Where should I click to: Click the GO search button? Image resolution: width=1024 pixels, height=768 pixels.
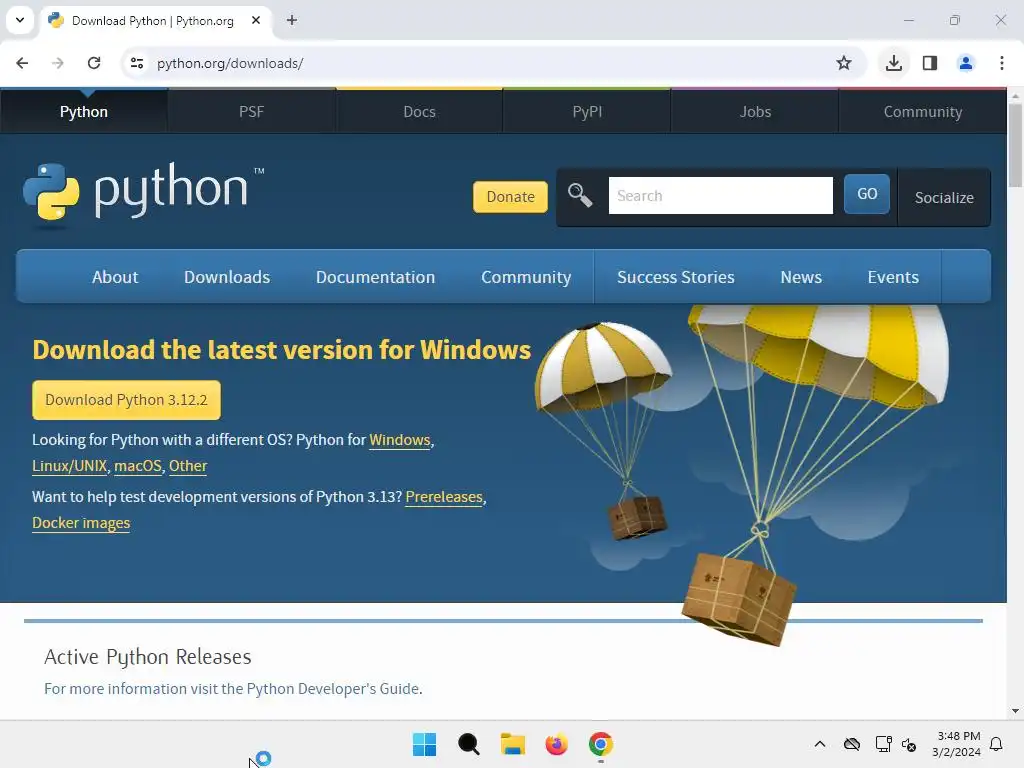867,194
